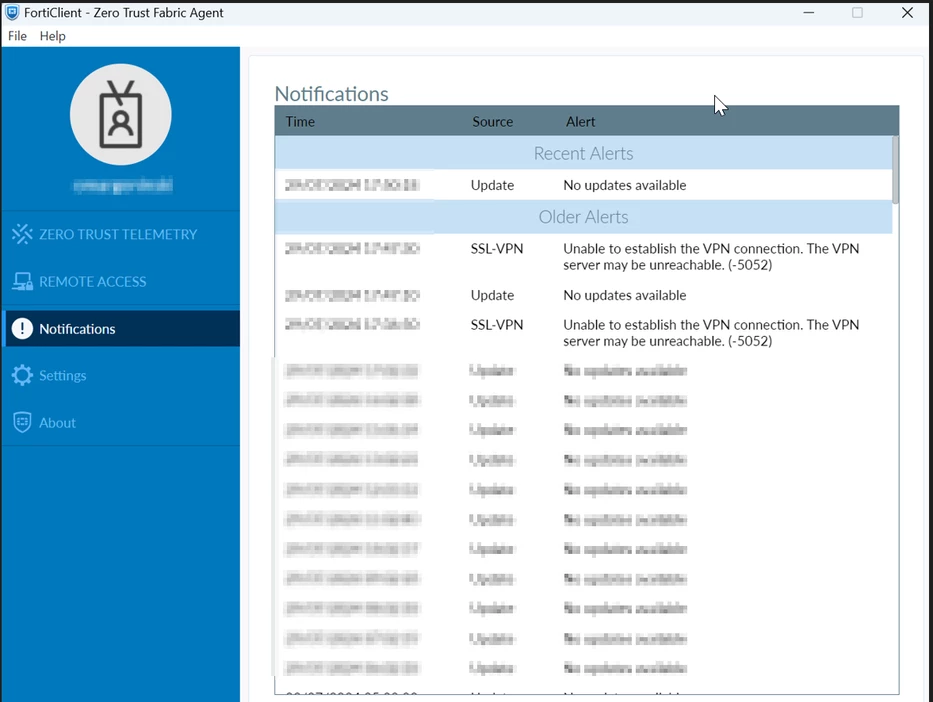The height and width of the screenshot is (702, 933).
Task: Click the notifications list scrollbar thumb
Action: (x=896, y=170)
